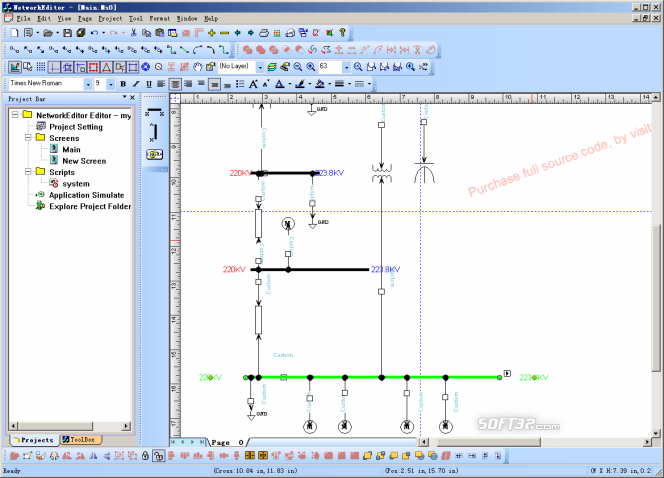The image size is (664, 478).
Task: Click the Cut scissors icon
Action: pyautogui.click(x=133, y=33)
